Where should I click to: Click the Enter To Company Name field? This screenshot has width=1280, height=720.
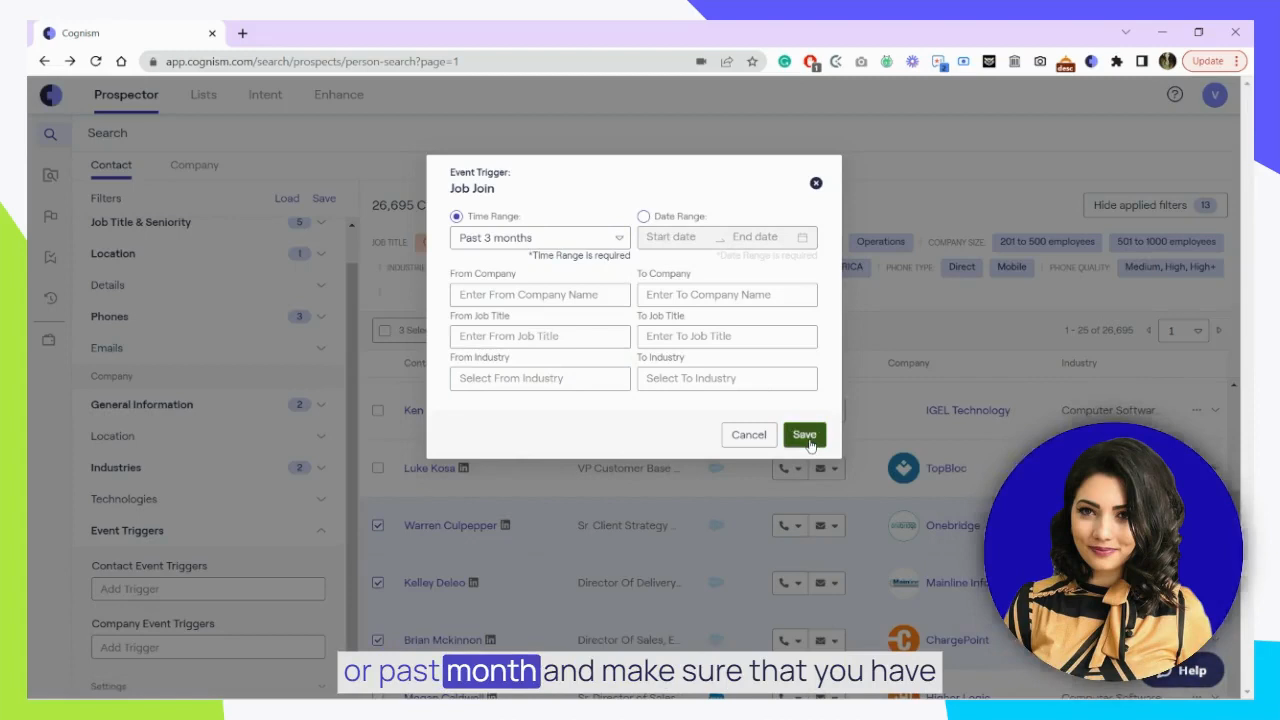coord(727,295)
